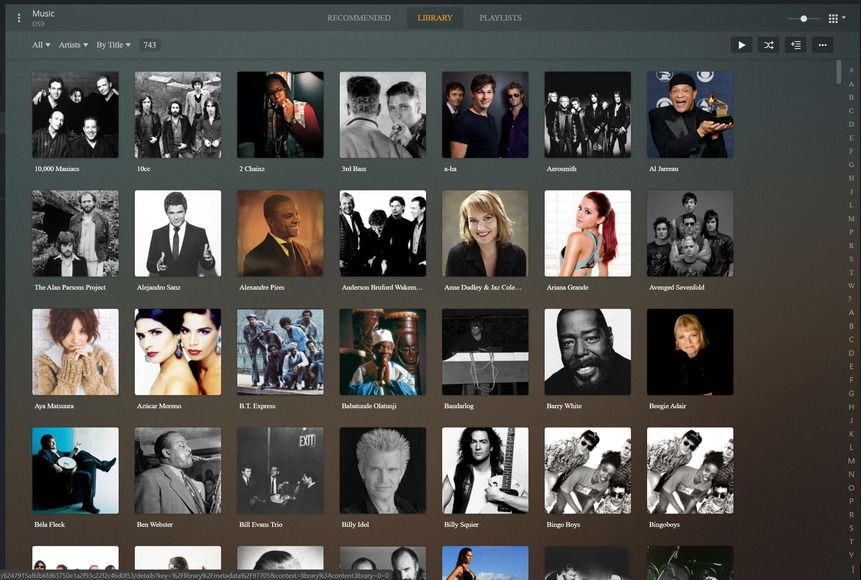Jump to N in the alphabet index
This screenshot has width=861, height=580.
click(x=851, y=474)
